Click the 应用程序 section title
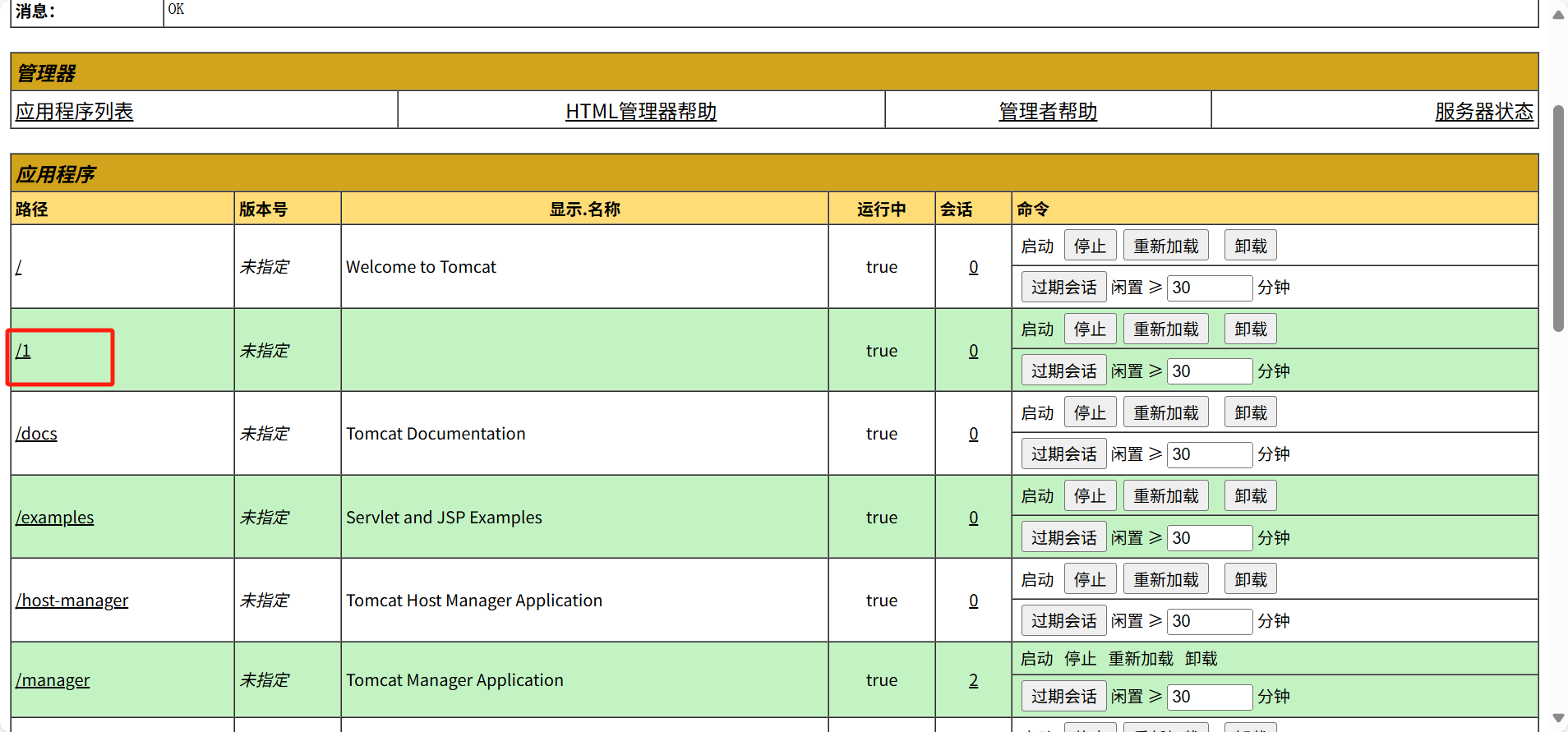1568x732 pixels. 56,174
